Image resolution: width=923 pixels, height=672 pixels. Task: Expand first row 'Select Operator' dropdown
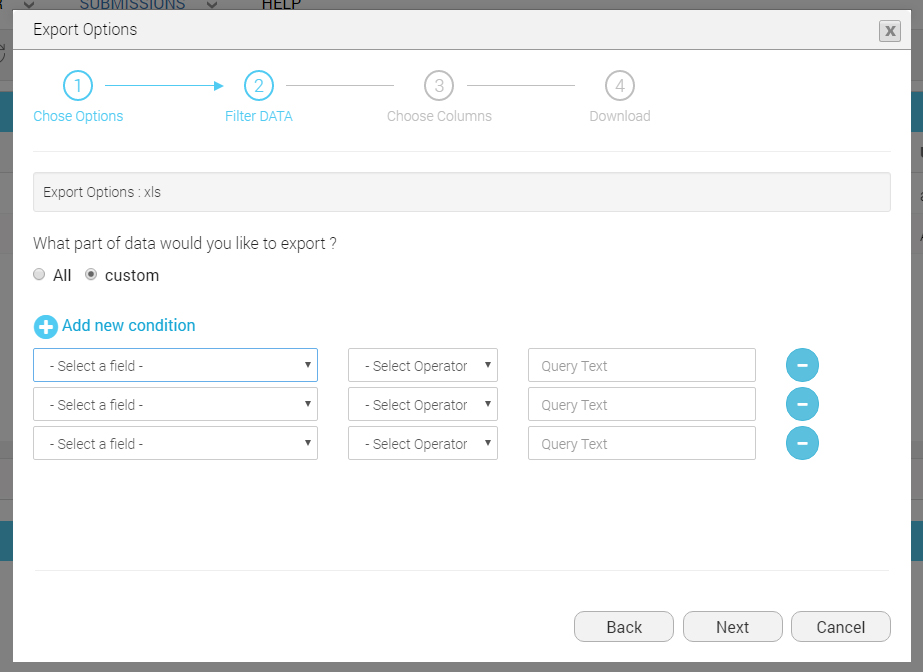pyautogui.click(x=422, y=366)
